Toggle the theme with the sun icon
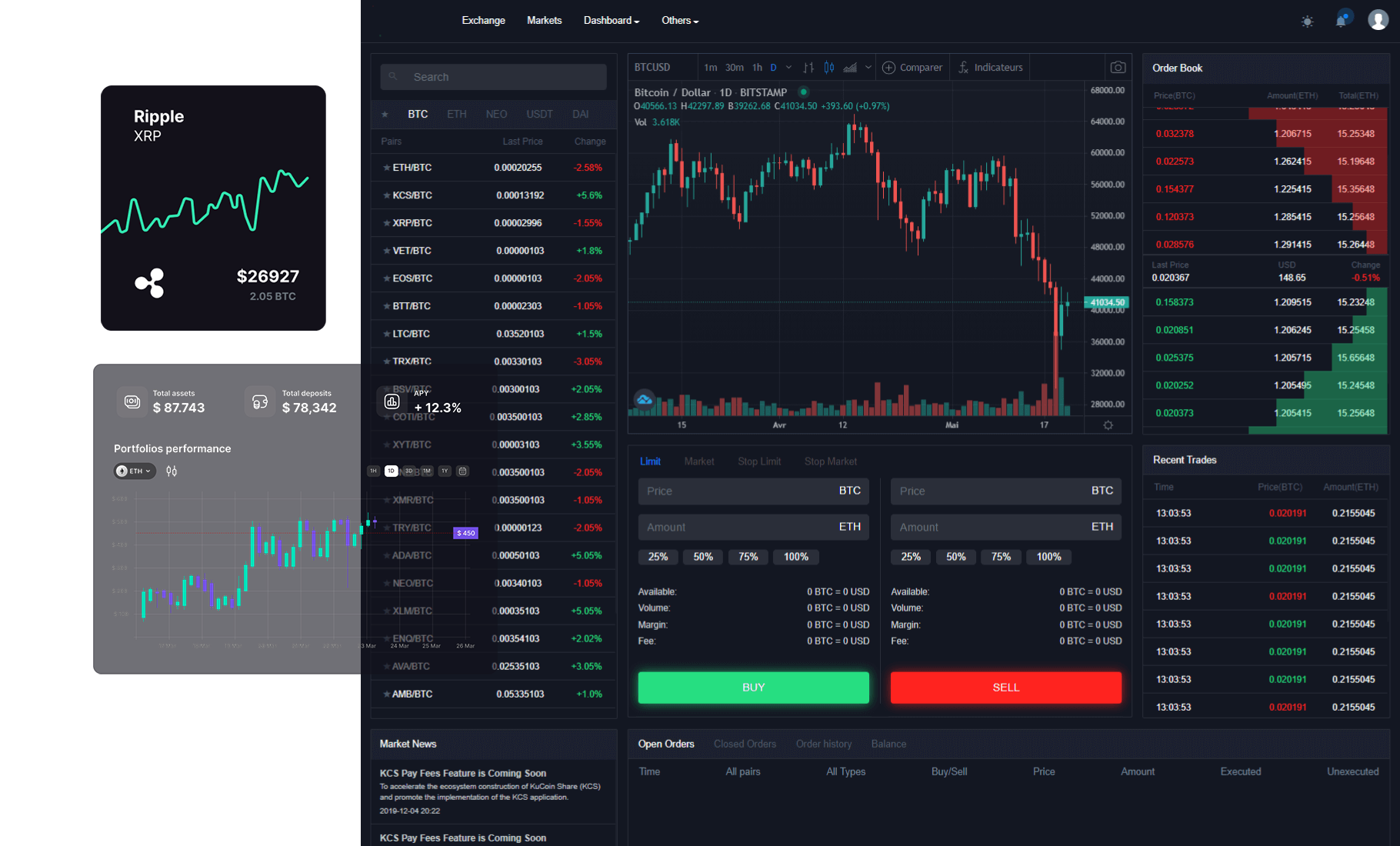The image size is (1400, 846). 1307,22
